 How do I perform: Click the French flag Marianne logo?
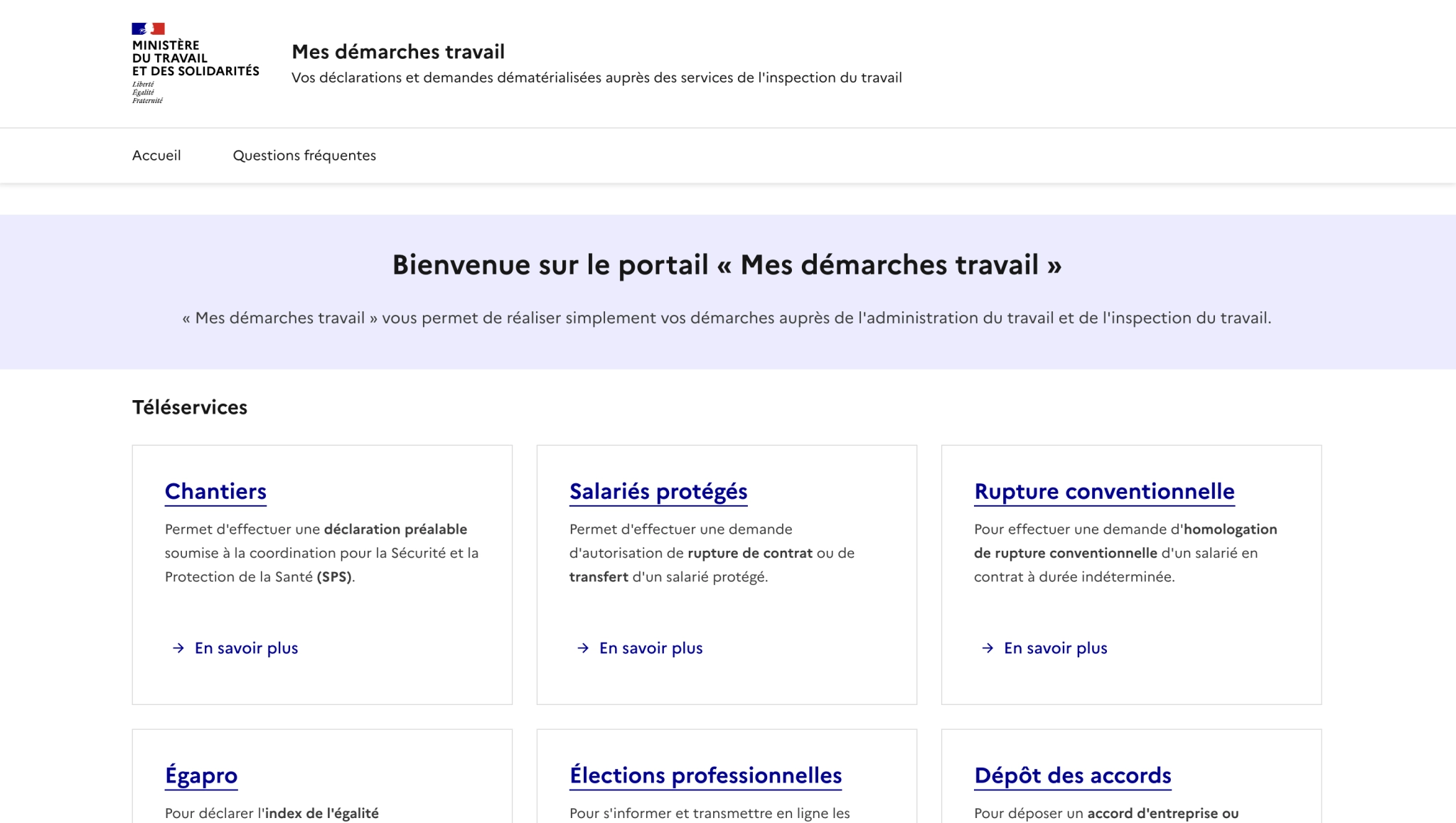tap(148, 28)
